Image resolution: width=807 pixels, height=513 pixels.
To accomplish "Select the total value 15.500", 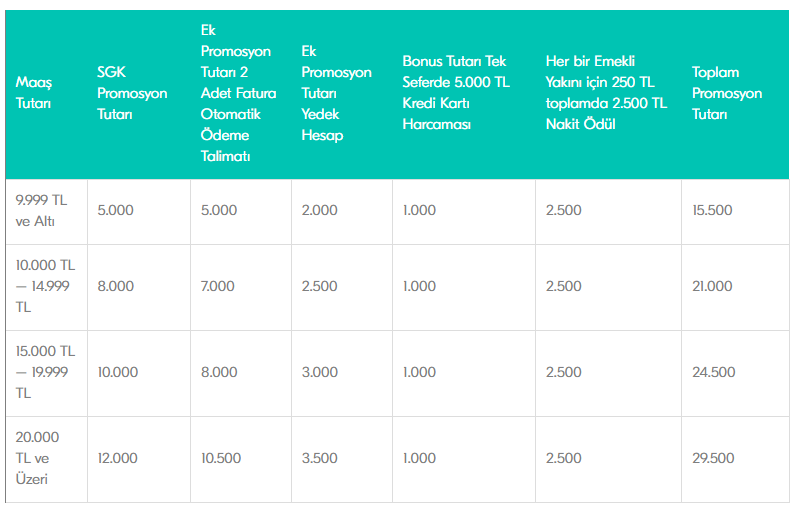I will coord(713,210).
